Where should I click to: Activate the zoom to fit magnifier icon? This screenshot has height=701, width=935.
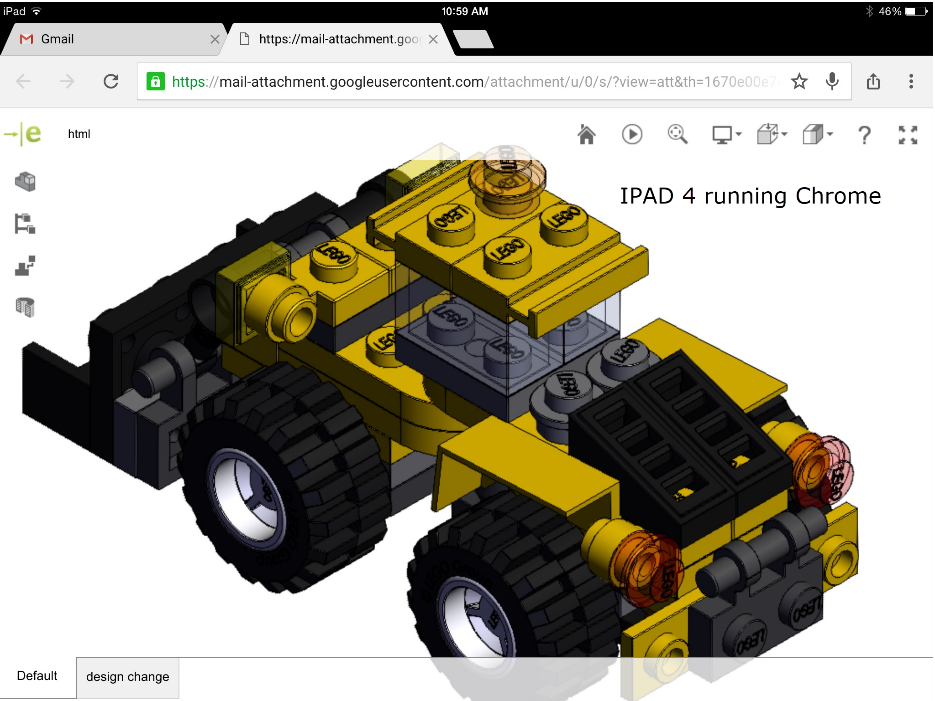(x=677, y=134)
